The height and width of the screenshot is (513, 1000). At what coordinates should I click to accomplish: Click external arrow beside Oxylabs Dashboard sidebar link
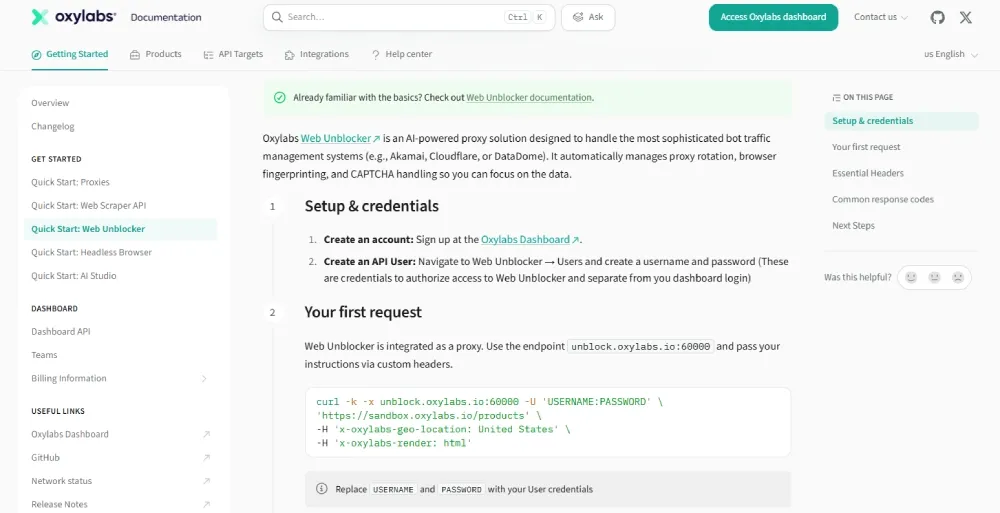[206, 435]
